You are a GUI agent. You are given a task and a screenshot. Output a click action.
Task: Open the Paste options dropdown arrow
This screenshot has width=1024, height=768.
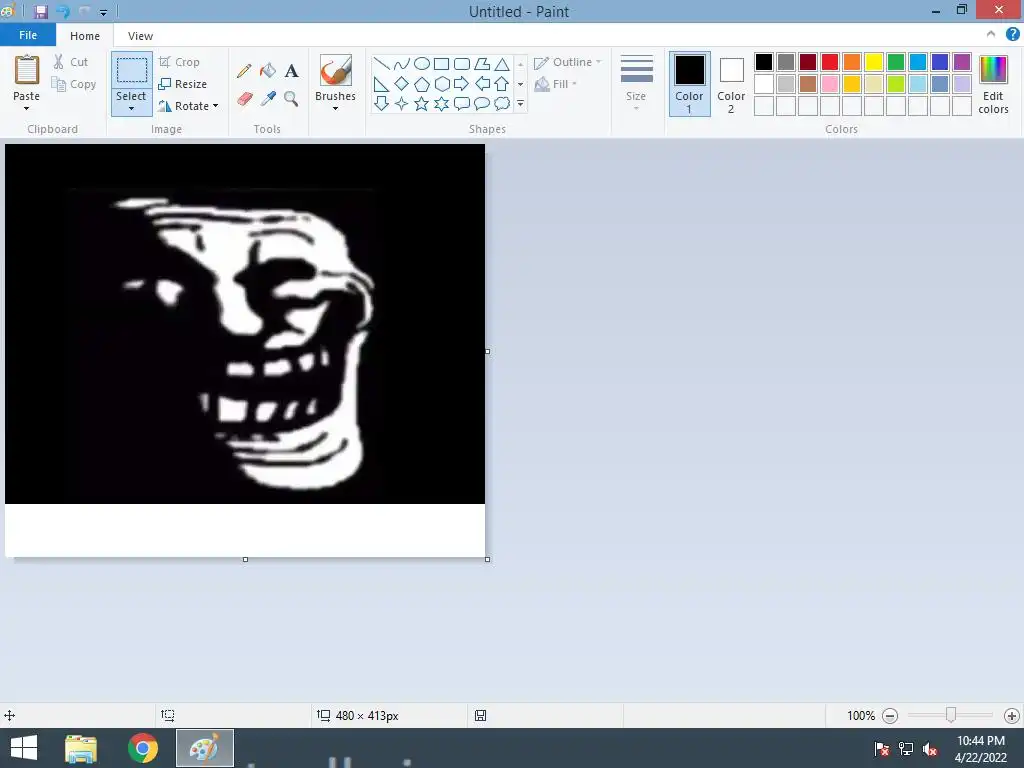click(x=27, y=108)
